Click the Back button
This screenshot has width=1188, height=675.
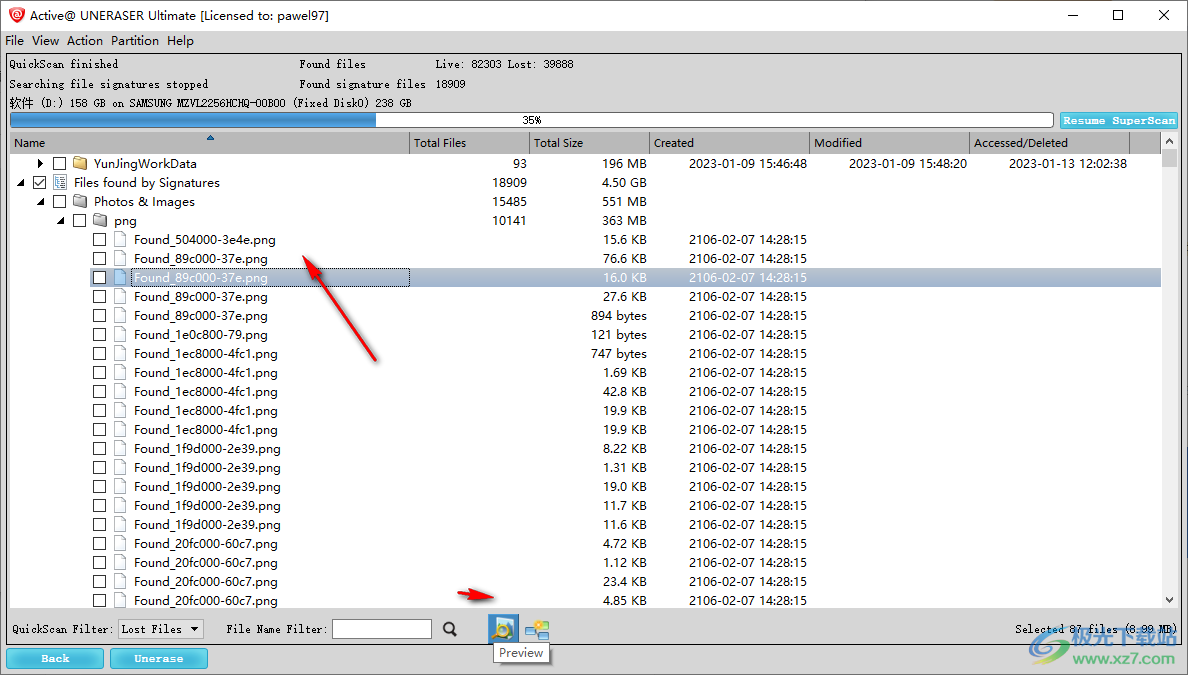[x=55, y=658]
